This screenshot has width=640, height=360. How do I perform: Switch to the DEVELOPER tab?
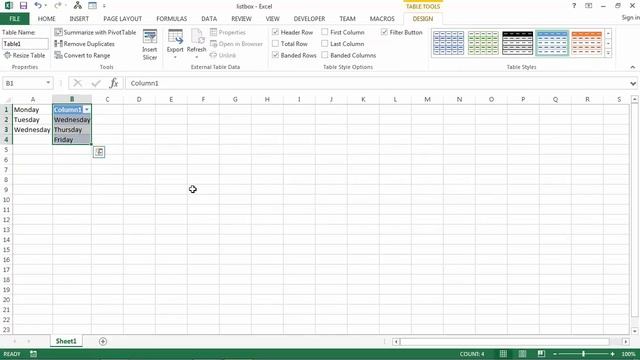(309, 19)
